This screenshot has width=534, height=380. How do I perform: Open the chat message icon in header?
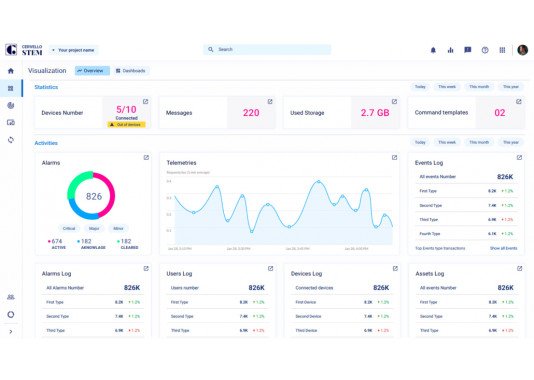tap(468, 50)
